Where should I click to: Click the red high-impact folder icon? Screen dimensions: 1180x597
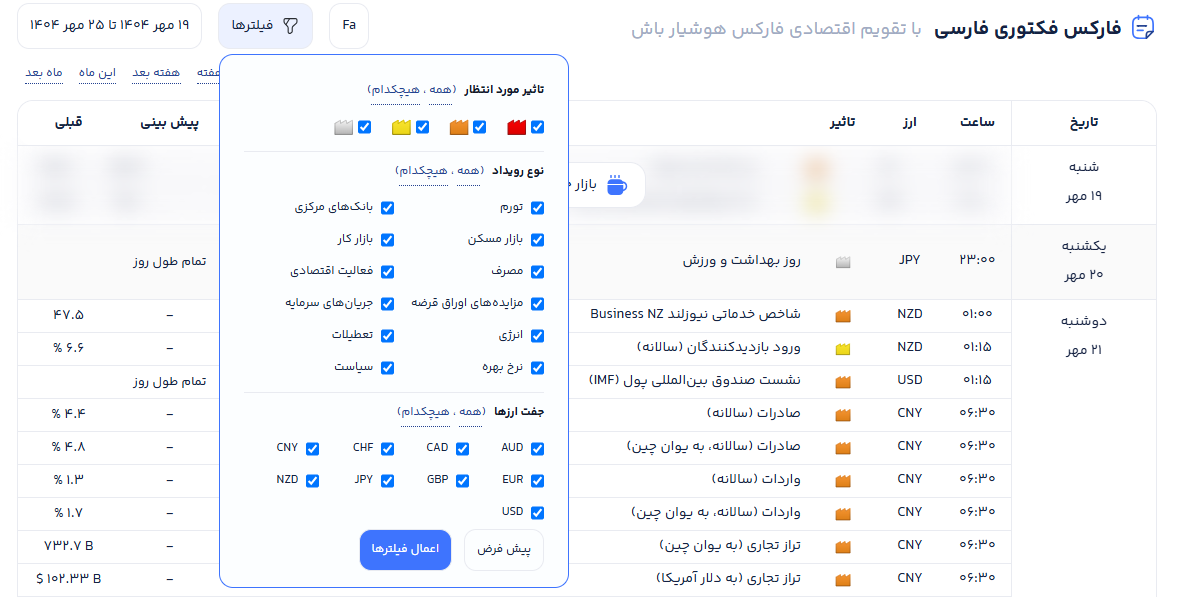click(516, 128)
